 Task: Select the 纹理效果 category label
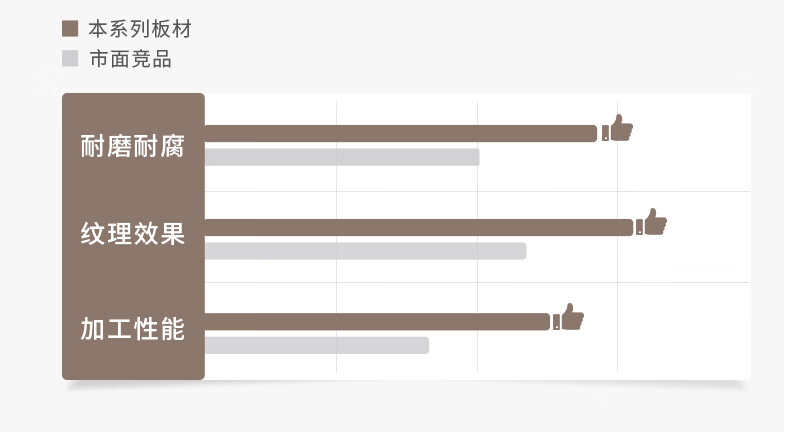(x=133, y=236)
